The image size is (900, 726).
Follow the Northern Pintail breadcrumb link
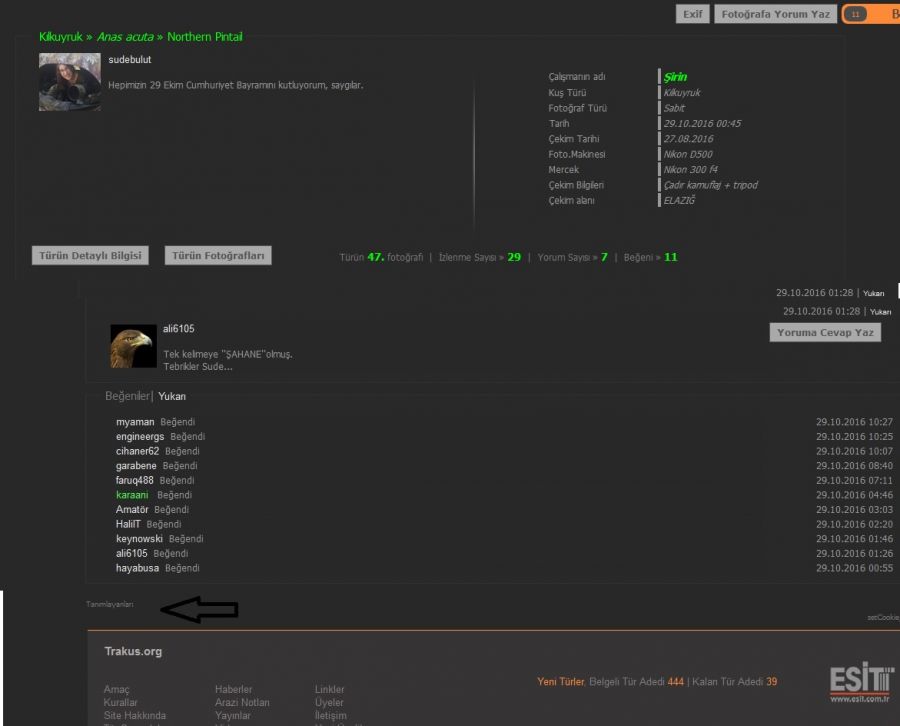205,37
